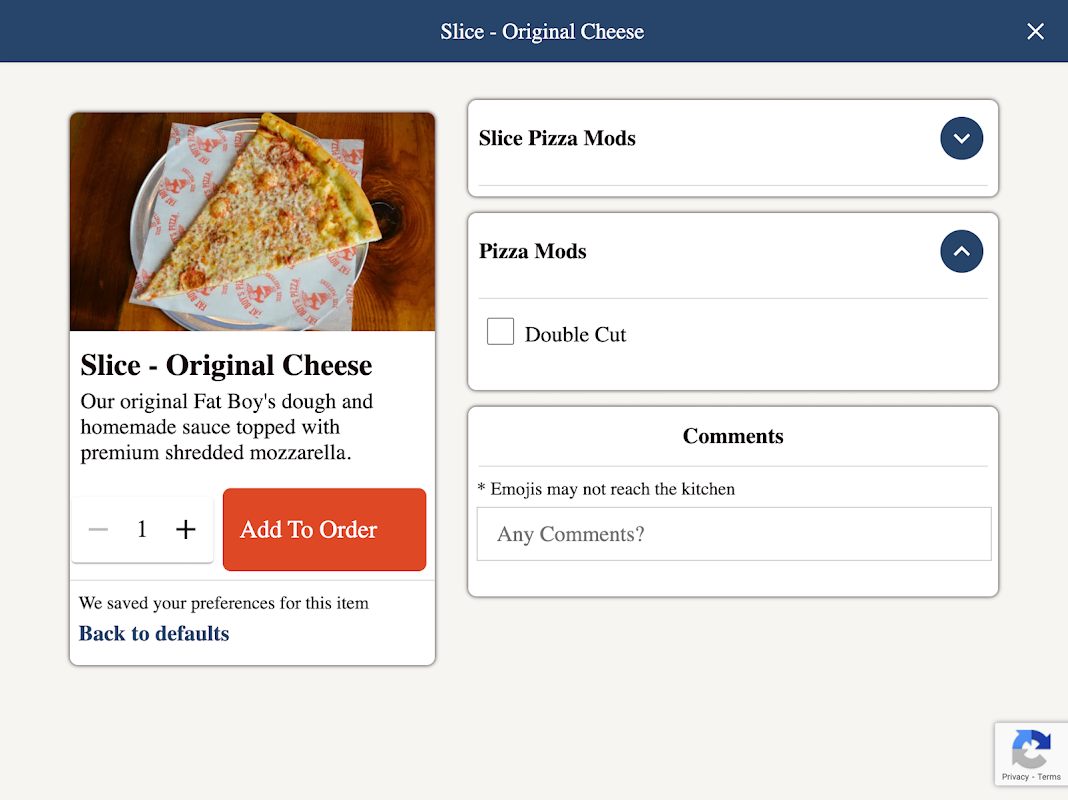The image size is (1068, 800).
Task: Focus the Any Comments? text field
Action: pyautogui.click(x=733, y=534)
